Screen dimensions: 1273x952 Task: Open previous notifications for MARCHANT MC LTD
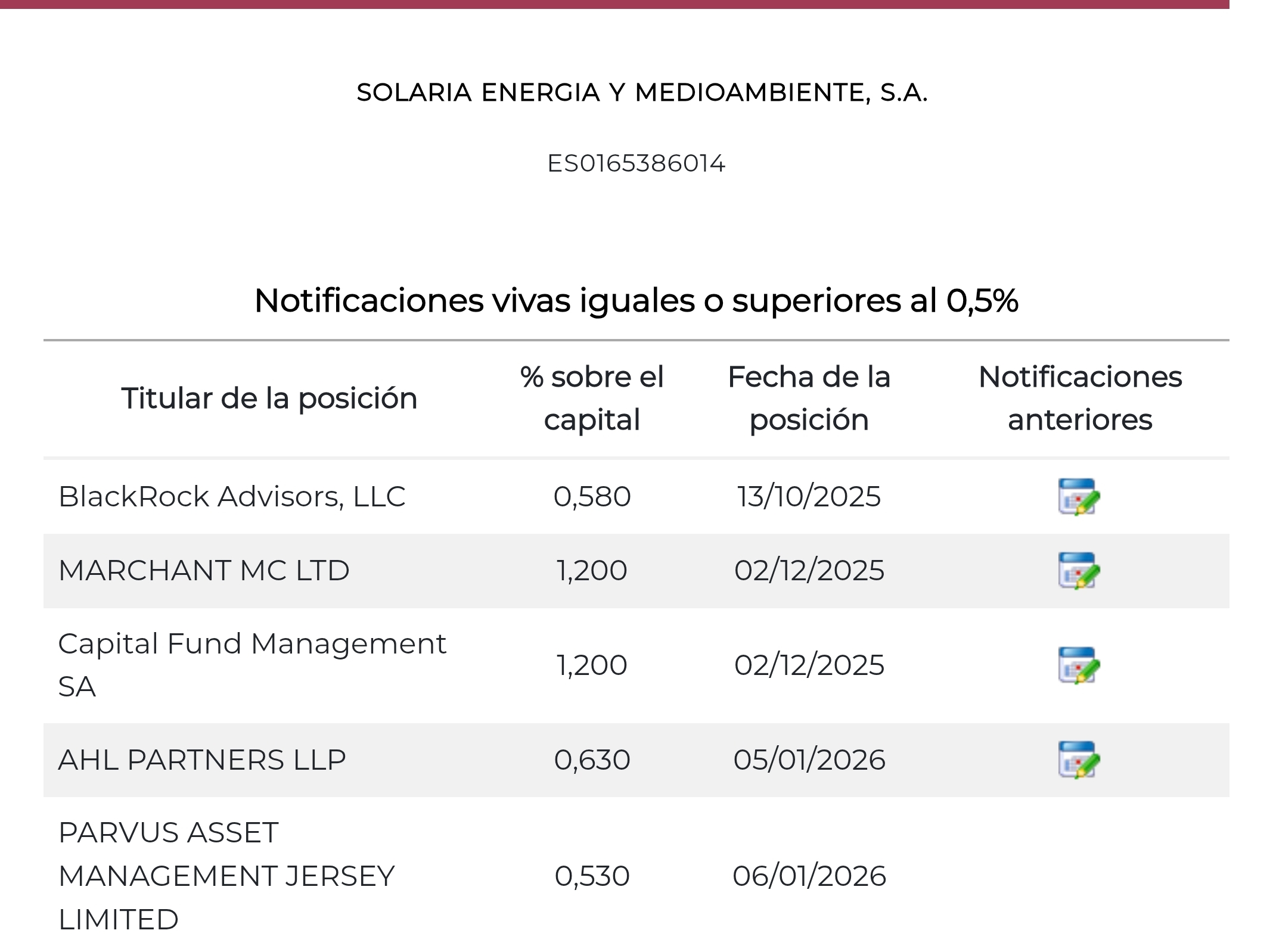pyautogui.click(x=1079, y=570)
